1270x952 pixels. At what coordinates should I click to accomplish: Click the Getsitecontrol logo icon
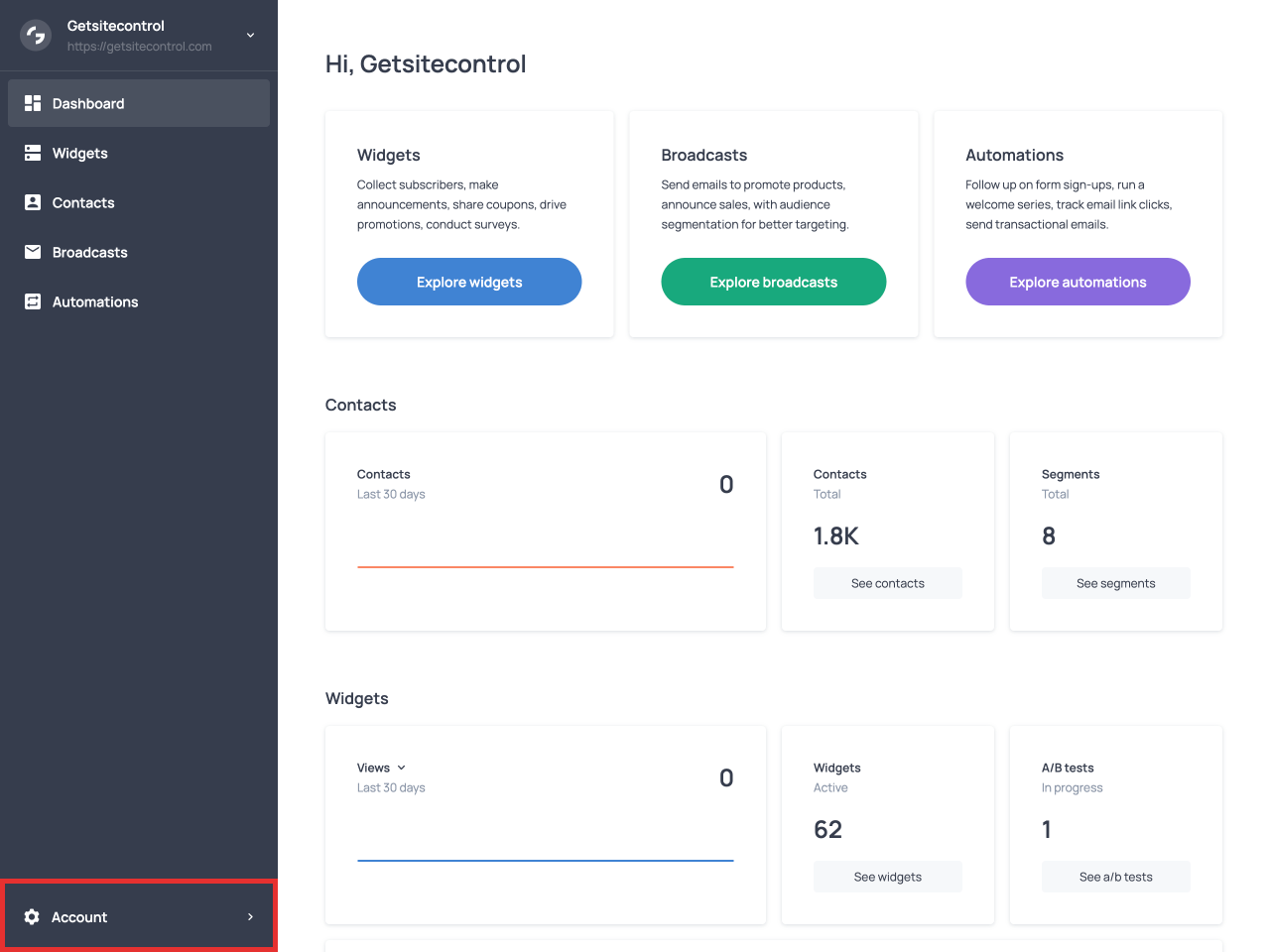(36, 36)
